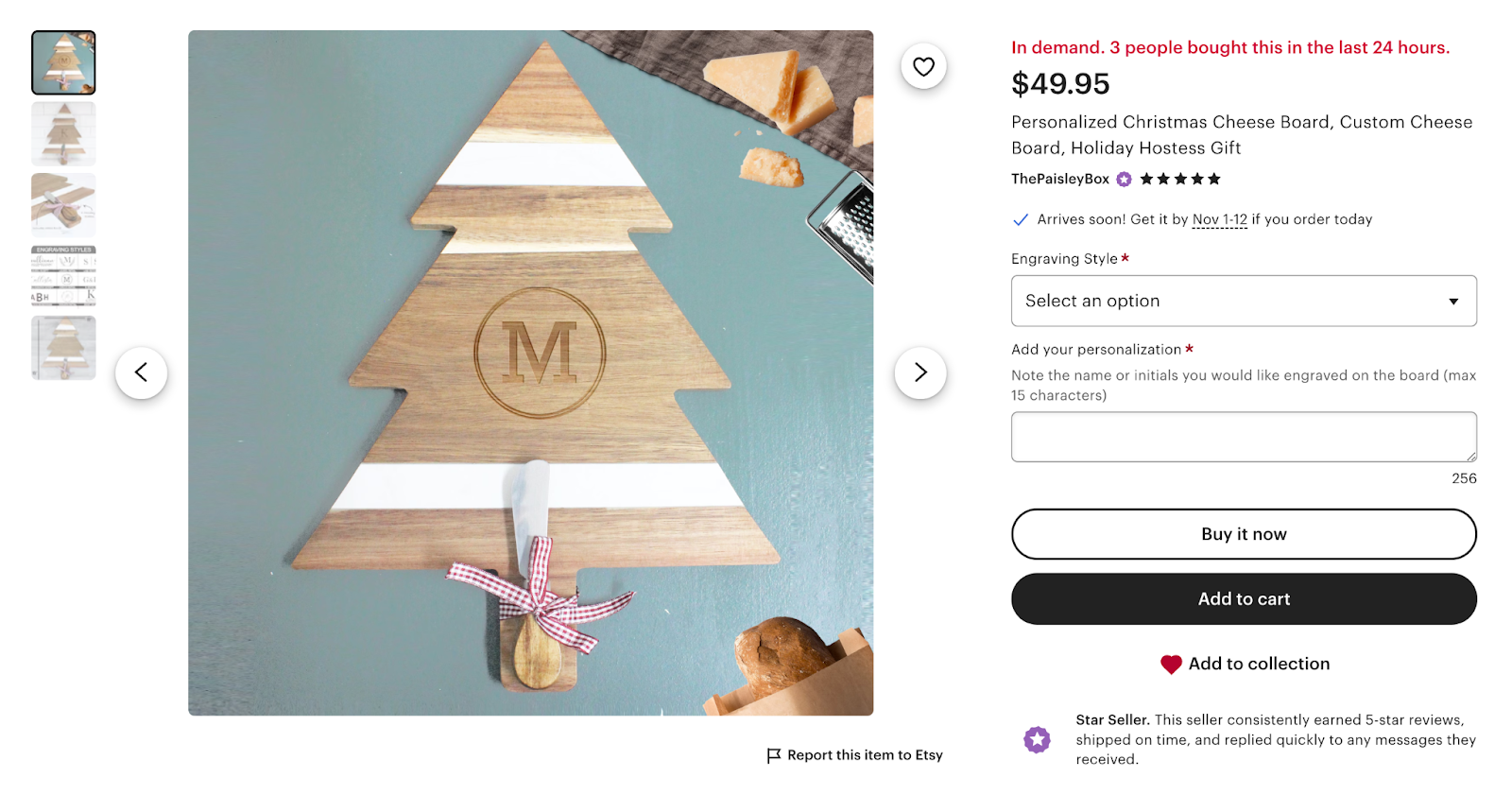Click the red heart beside Add to collection
Image resolution: width=1512 pixels, height=795 pixels.
tap(1172, 664)
